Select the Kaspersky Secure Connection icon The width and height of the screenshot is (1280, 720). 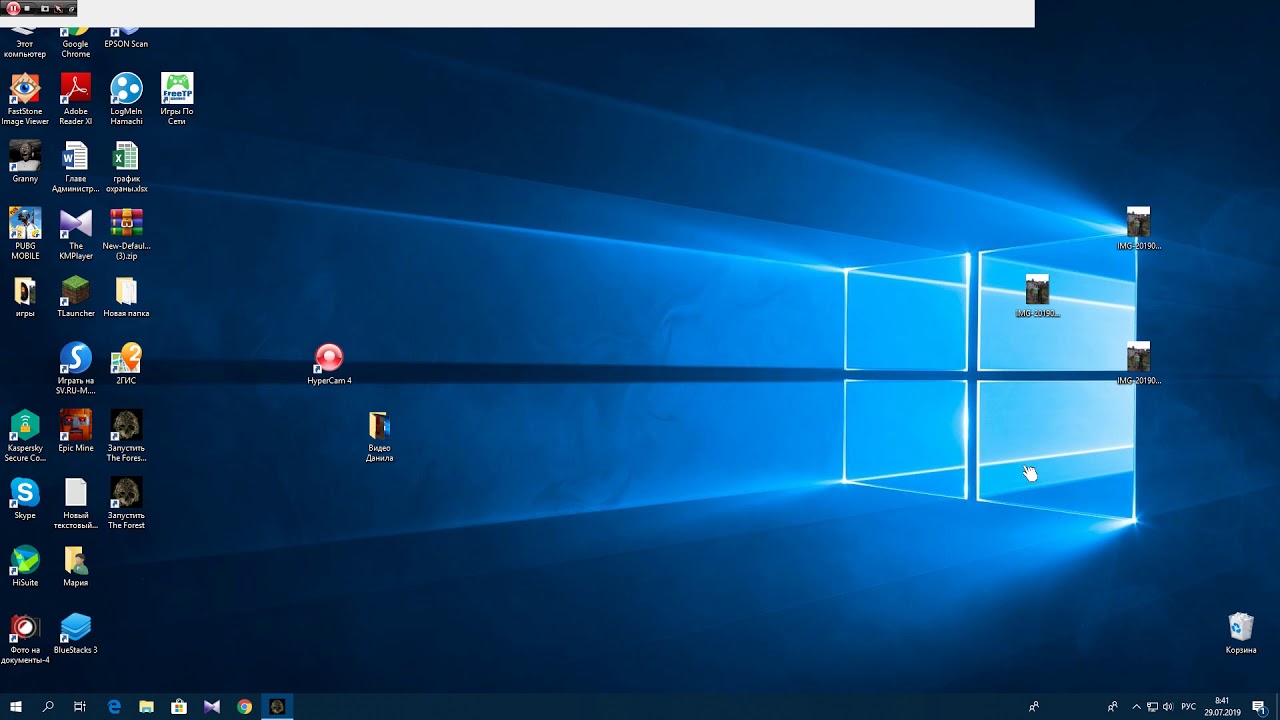[x=25, y=436]
